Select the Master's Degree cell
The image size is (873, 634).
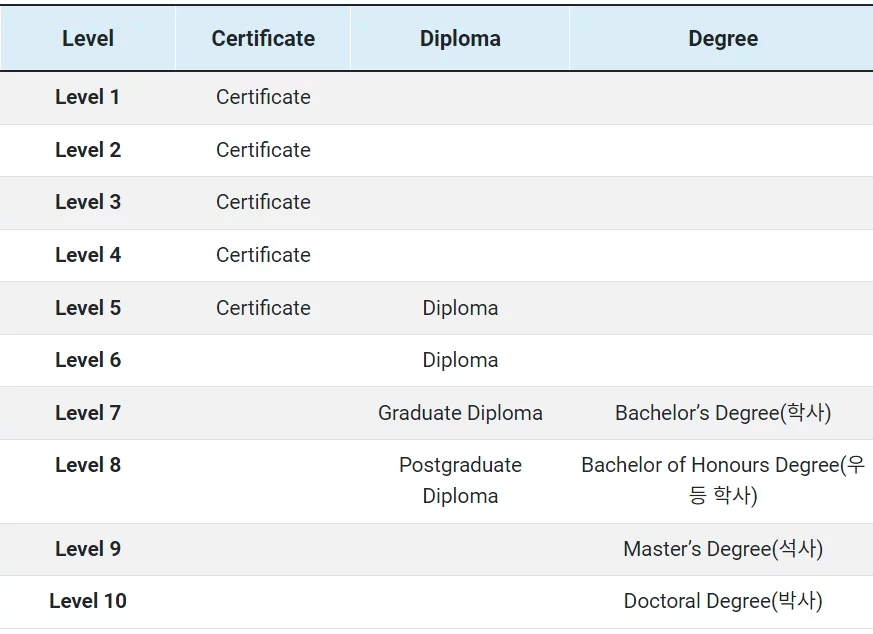pyautogui.click(x=722, y=549)
